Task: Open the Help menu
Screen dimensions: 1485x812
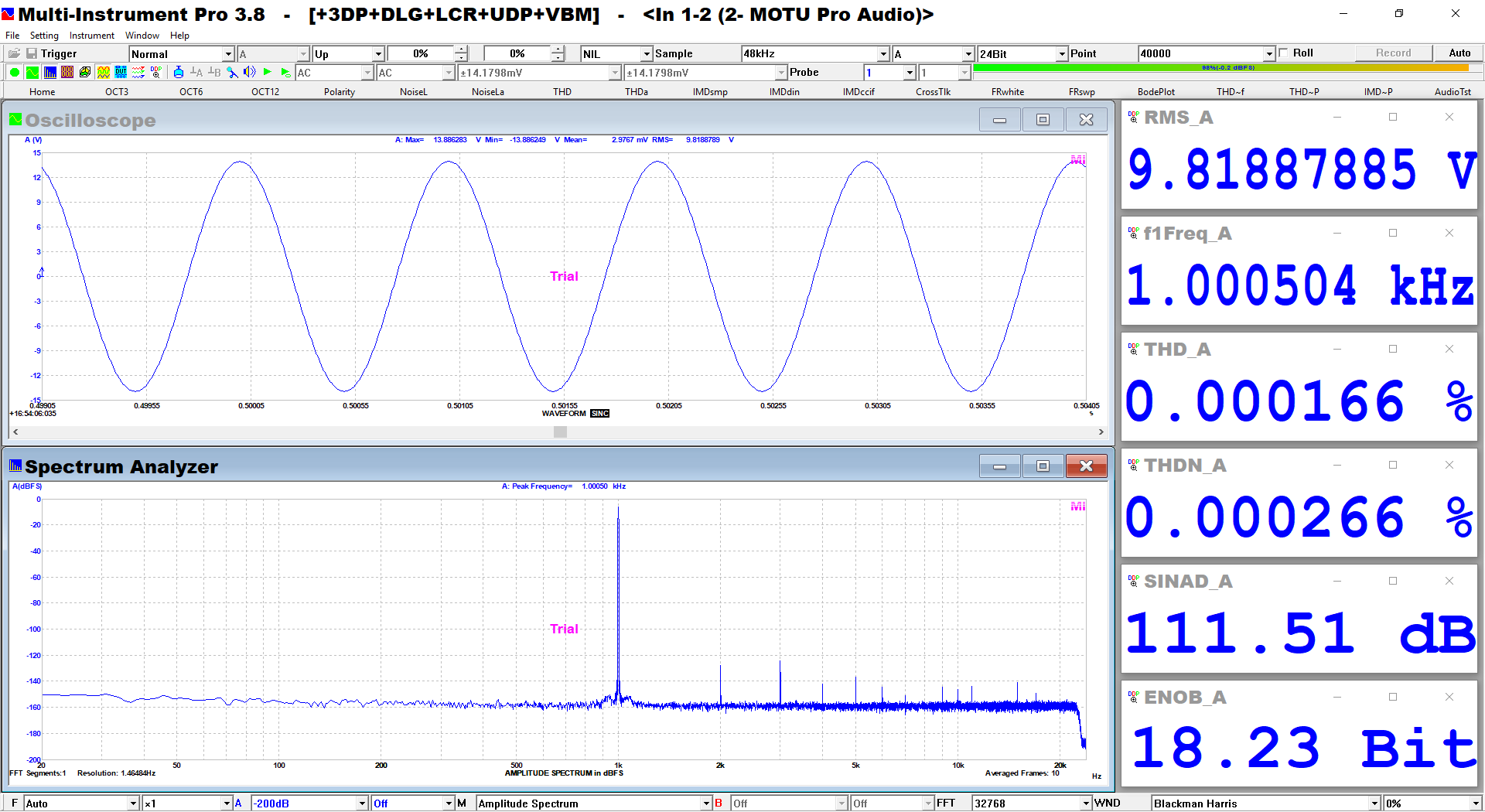Action: (x=179, y=36)
